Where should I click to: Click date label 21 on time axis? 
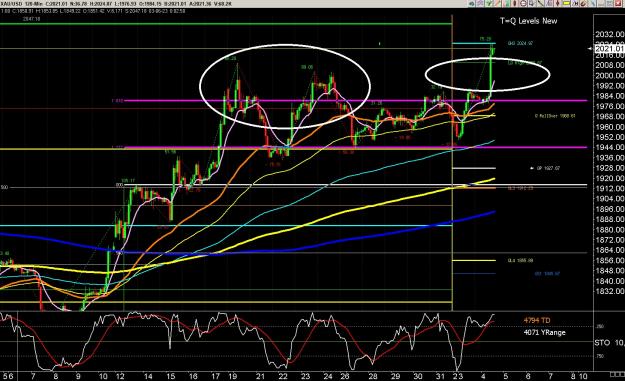[260, 376]
